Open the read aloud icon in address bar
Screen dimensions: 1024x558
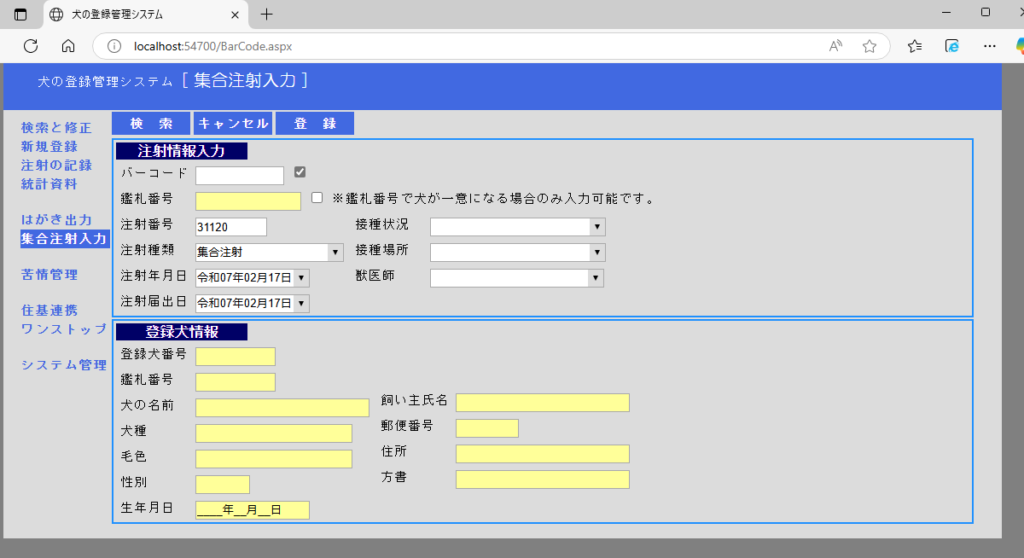click(835, 46)
